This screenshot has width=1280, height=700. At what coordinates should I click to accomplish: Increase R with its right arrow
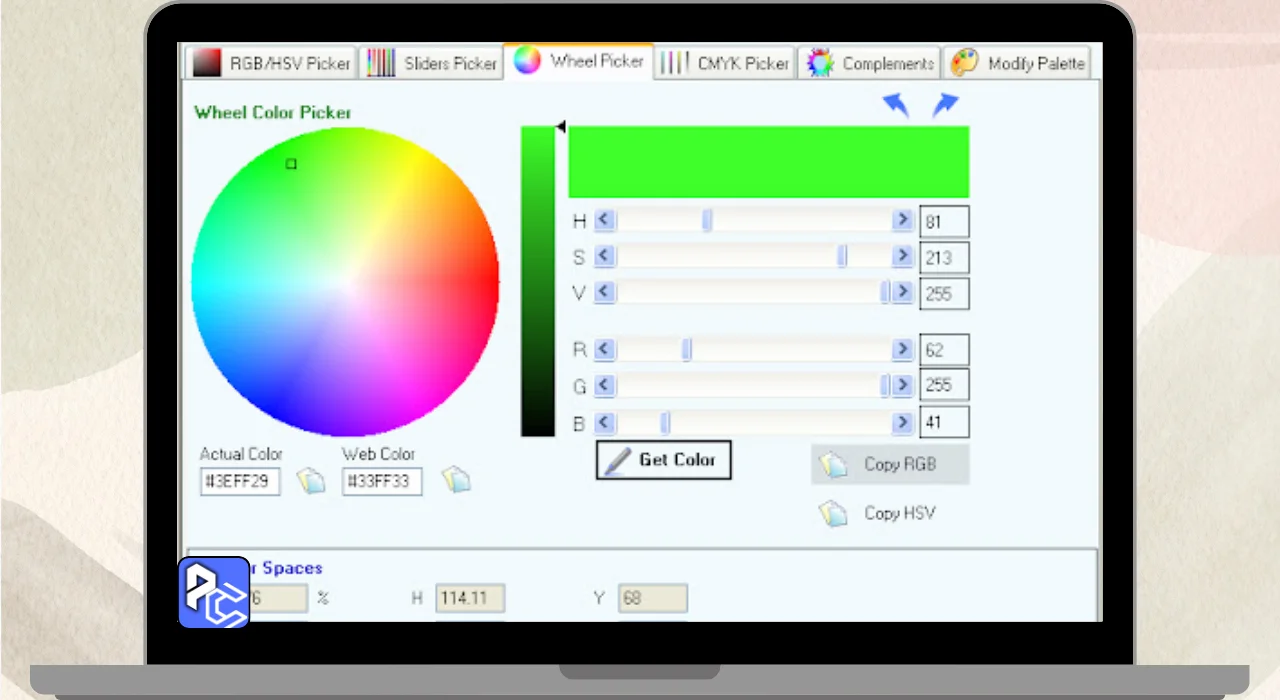[903, 349]
